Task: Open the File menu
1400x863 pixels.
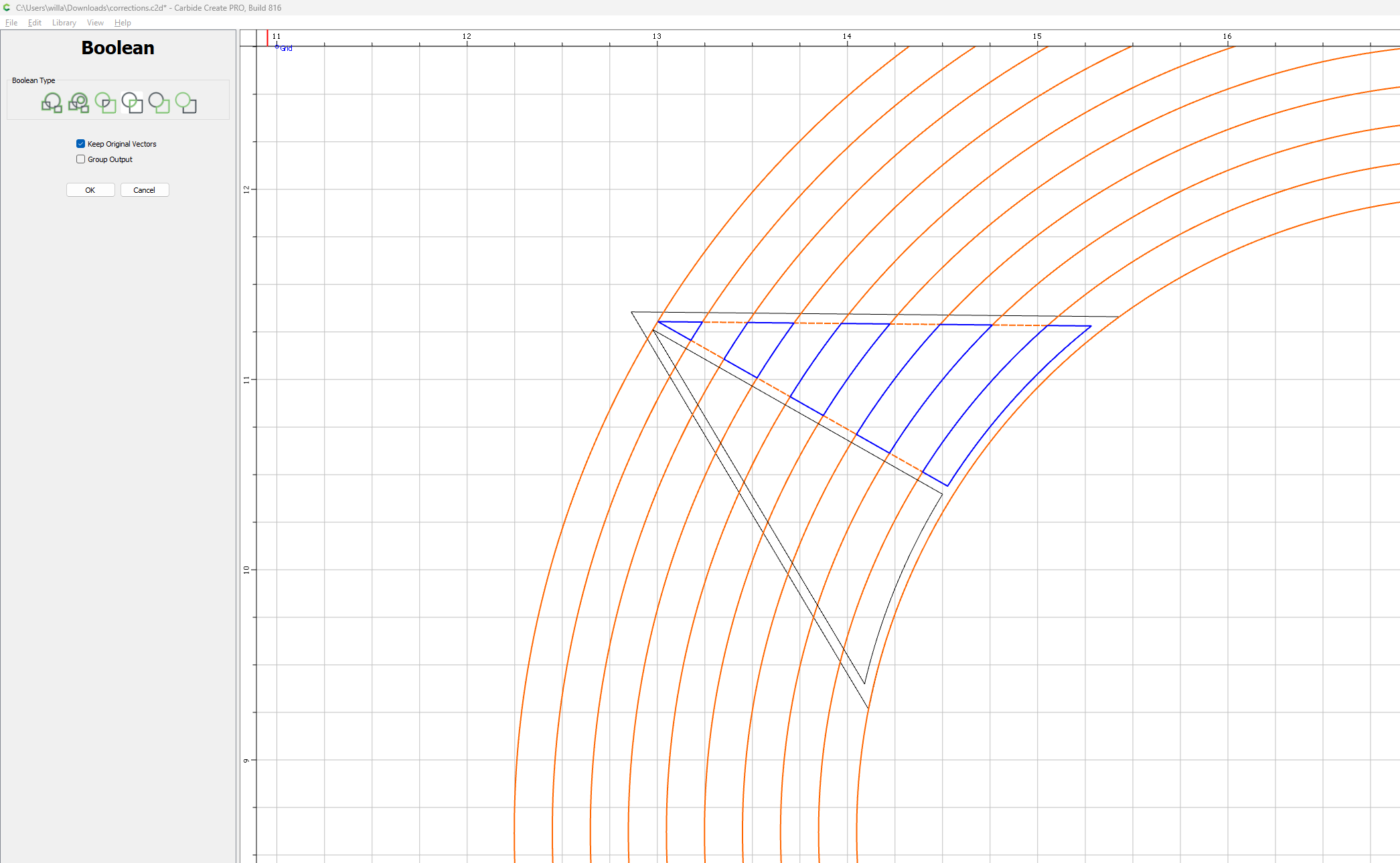Action: [x=11, y=23]
